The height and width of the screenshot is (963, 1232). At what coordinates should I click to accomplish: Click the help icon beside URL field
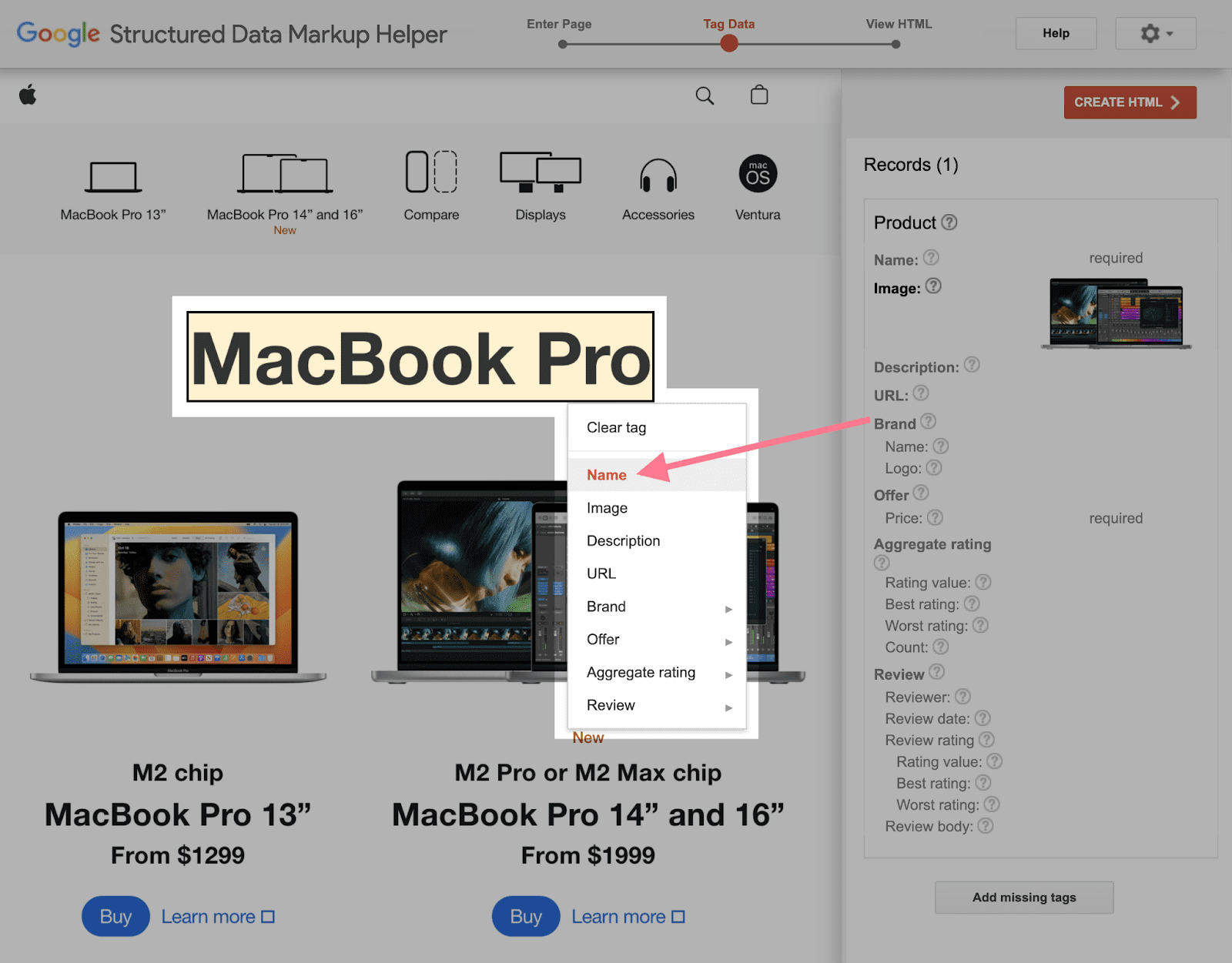click(x=921, y=393)
